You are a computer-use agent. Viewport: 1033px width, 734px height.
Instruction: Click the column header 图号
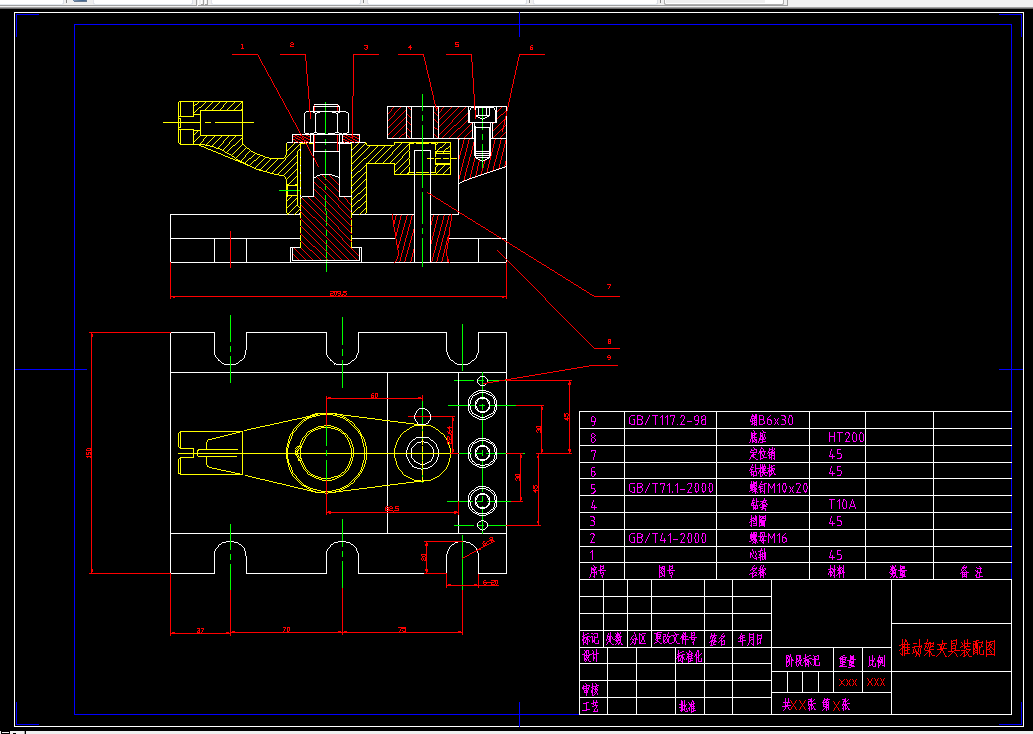(x=667, y=572)
